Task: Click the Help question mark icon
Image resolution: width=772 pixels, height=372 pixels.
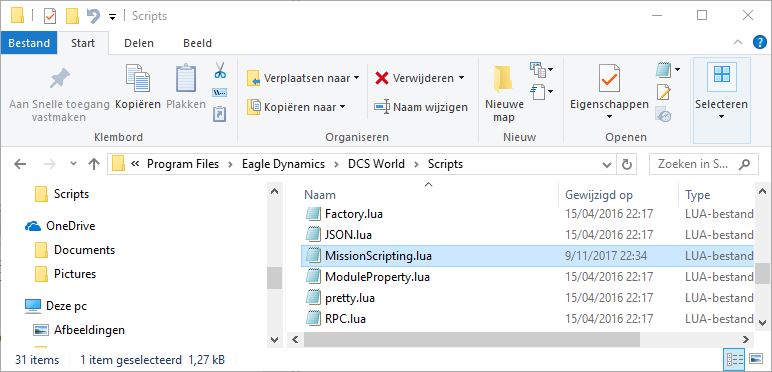Action: [760, 43]
